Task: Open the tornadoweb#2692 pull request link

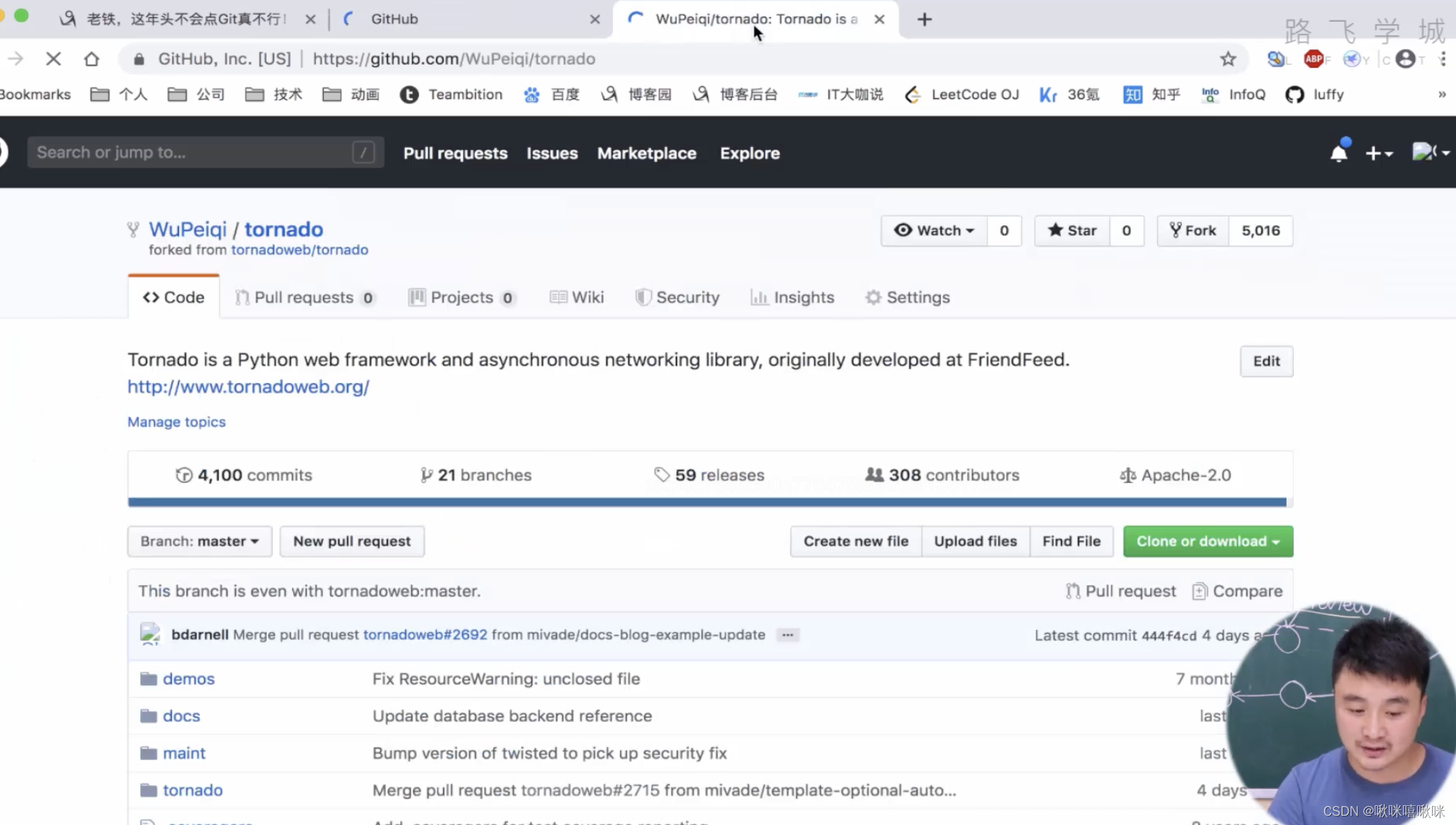Action: click(x=425, y=635)
